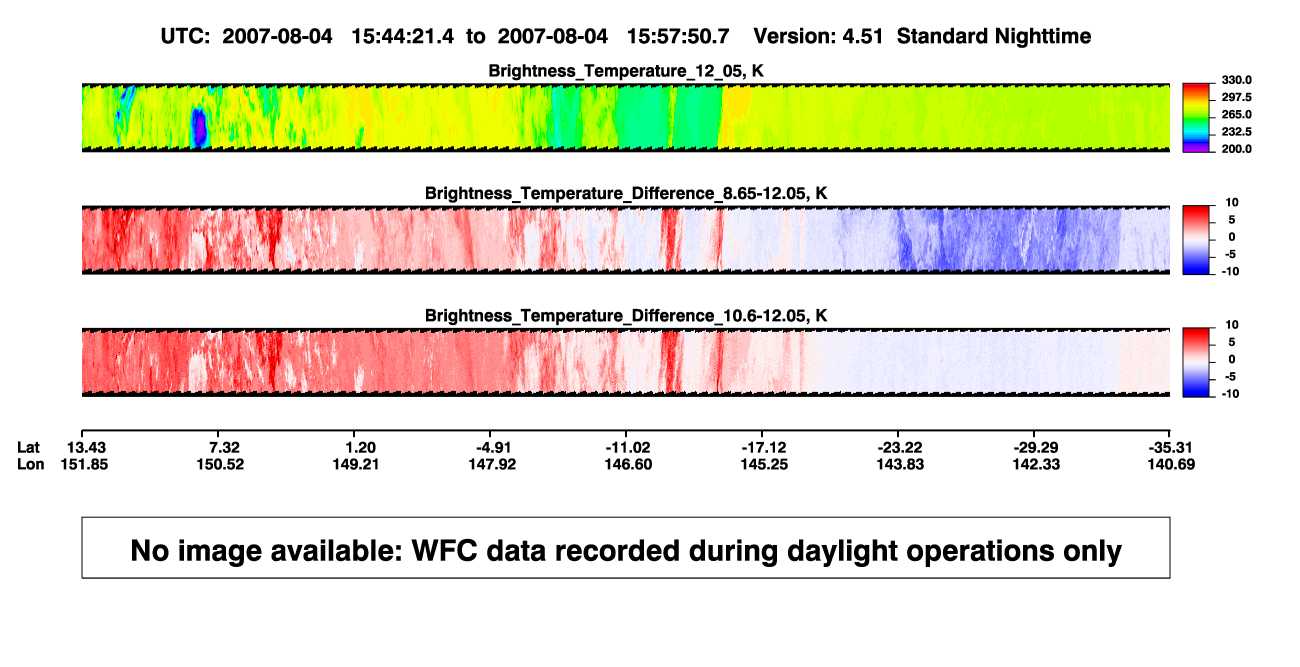Screen dimensions: 1300x667
Task: Click the Brightness_Temperature_Difference_8.65-12.05, K title
Action: coord(626,193)
